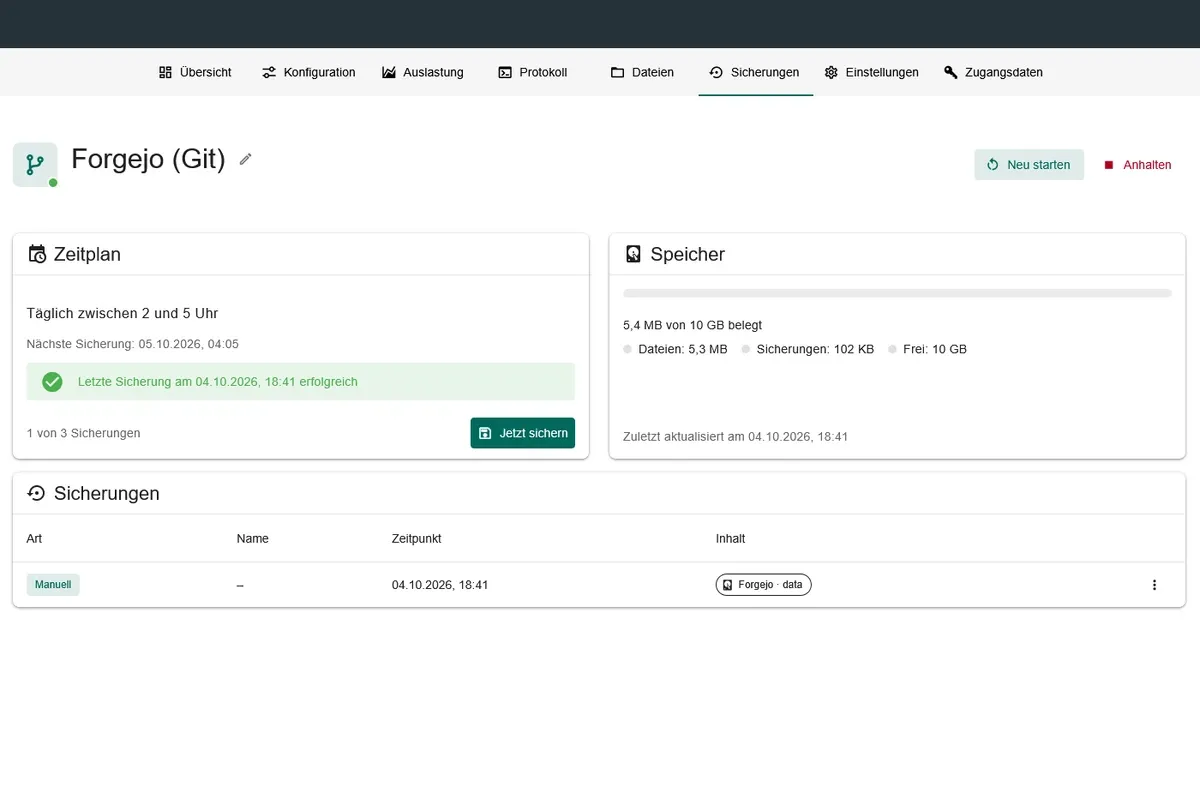
Task: Click the Manuell type badge
Action: click(x=53, y=585)
